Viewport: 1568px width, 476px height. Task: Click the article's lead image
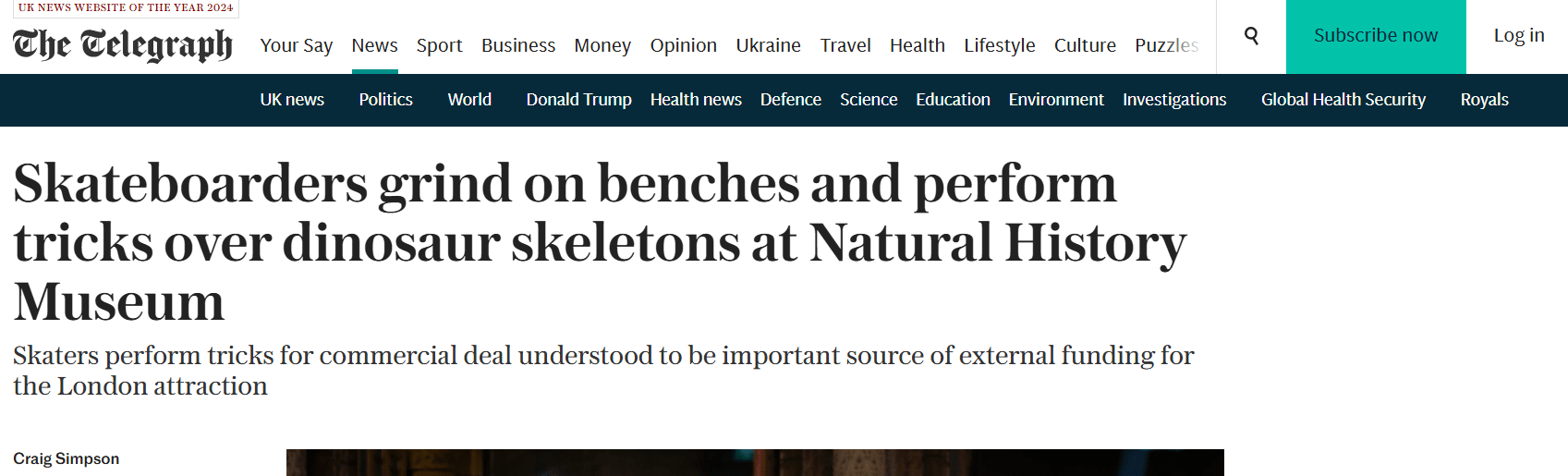pyautogui.click(x=754, y=463)
